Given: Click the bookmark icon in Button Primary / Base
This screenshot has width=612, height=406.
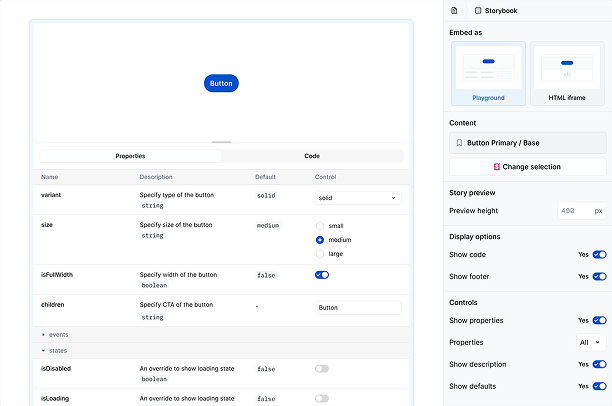Looking at the screenshot, I should [459, 143].
